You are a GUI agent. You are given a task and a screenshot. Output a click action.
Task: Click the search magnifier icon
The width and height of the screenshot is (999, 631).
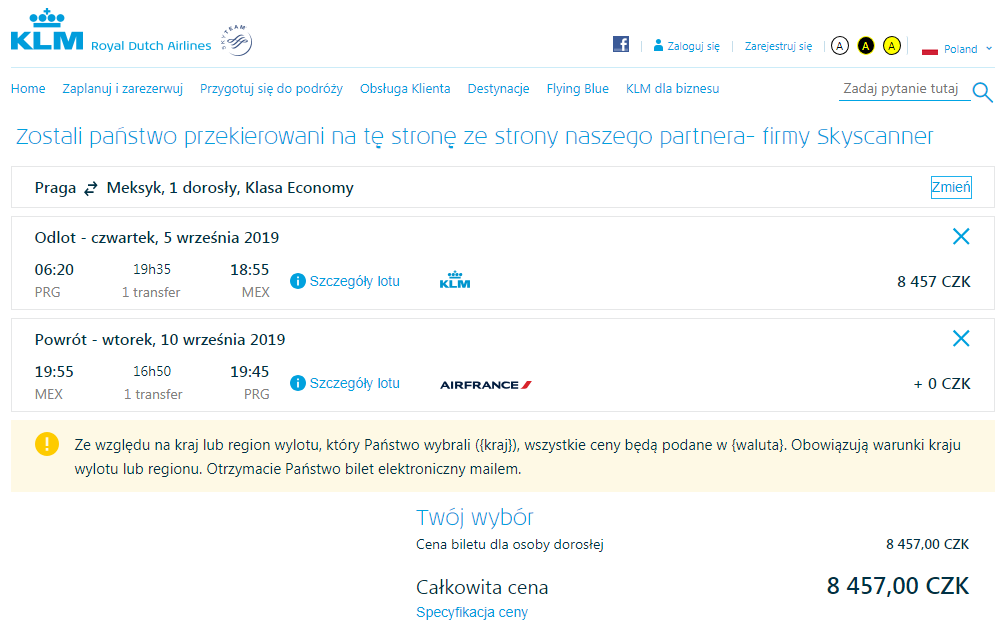pyautogui.click(x=982, y=92)
